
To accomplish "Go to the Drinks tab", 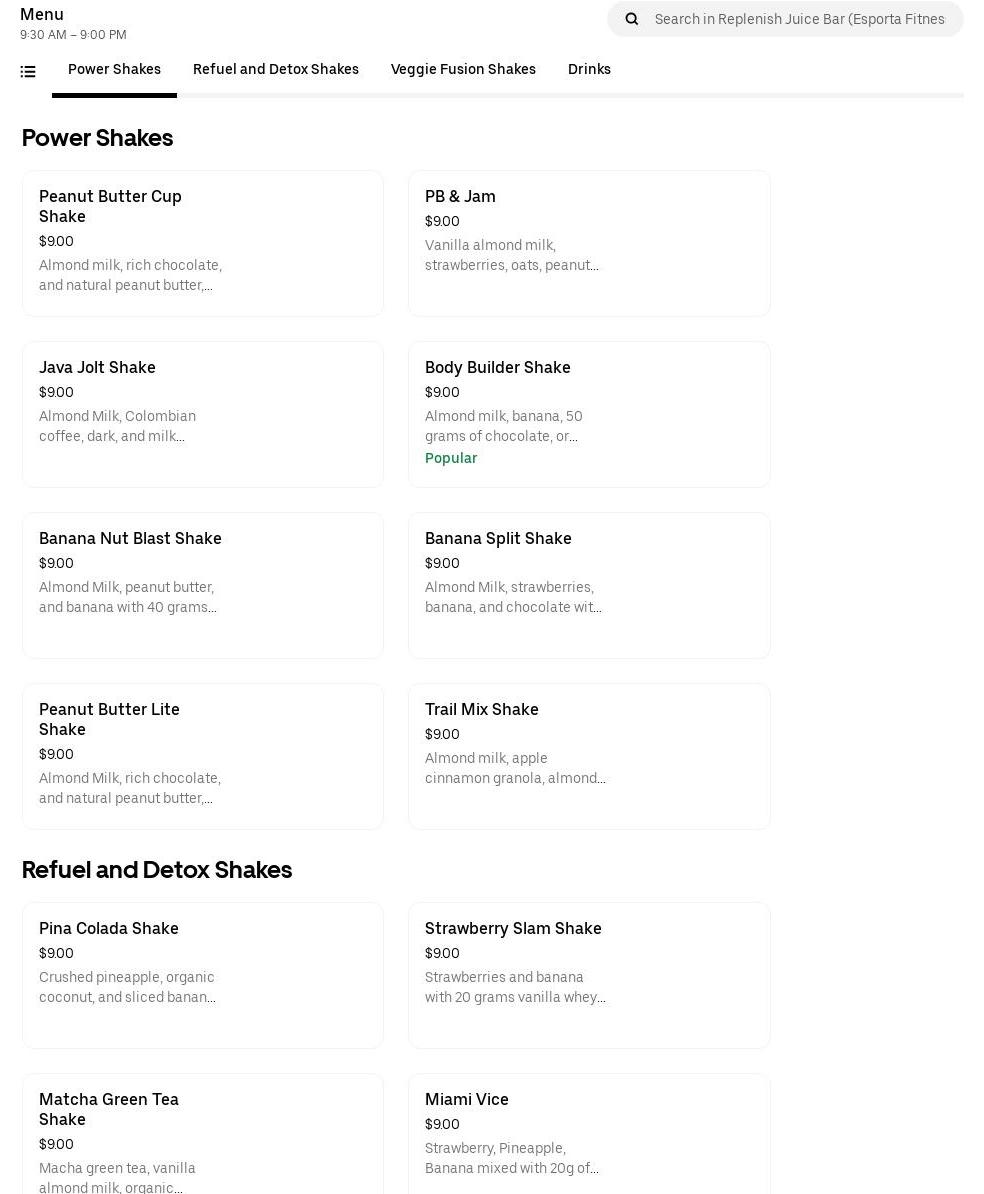I will pos(589,70).
